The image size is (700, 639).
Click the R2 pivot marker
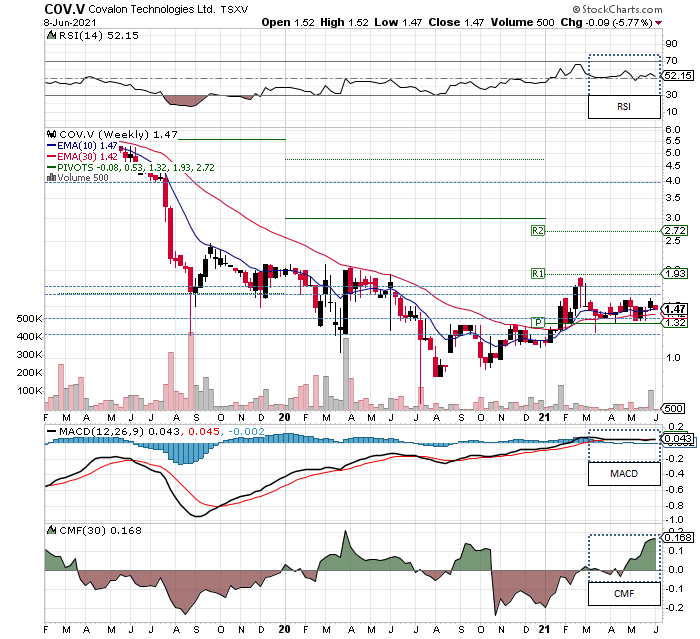click(x=538, y=230)
